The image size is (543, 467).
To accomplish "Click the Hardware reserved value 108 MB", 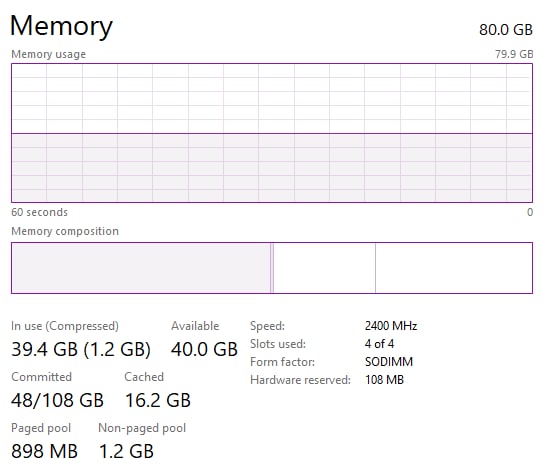I will (384, 380).
